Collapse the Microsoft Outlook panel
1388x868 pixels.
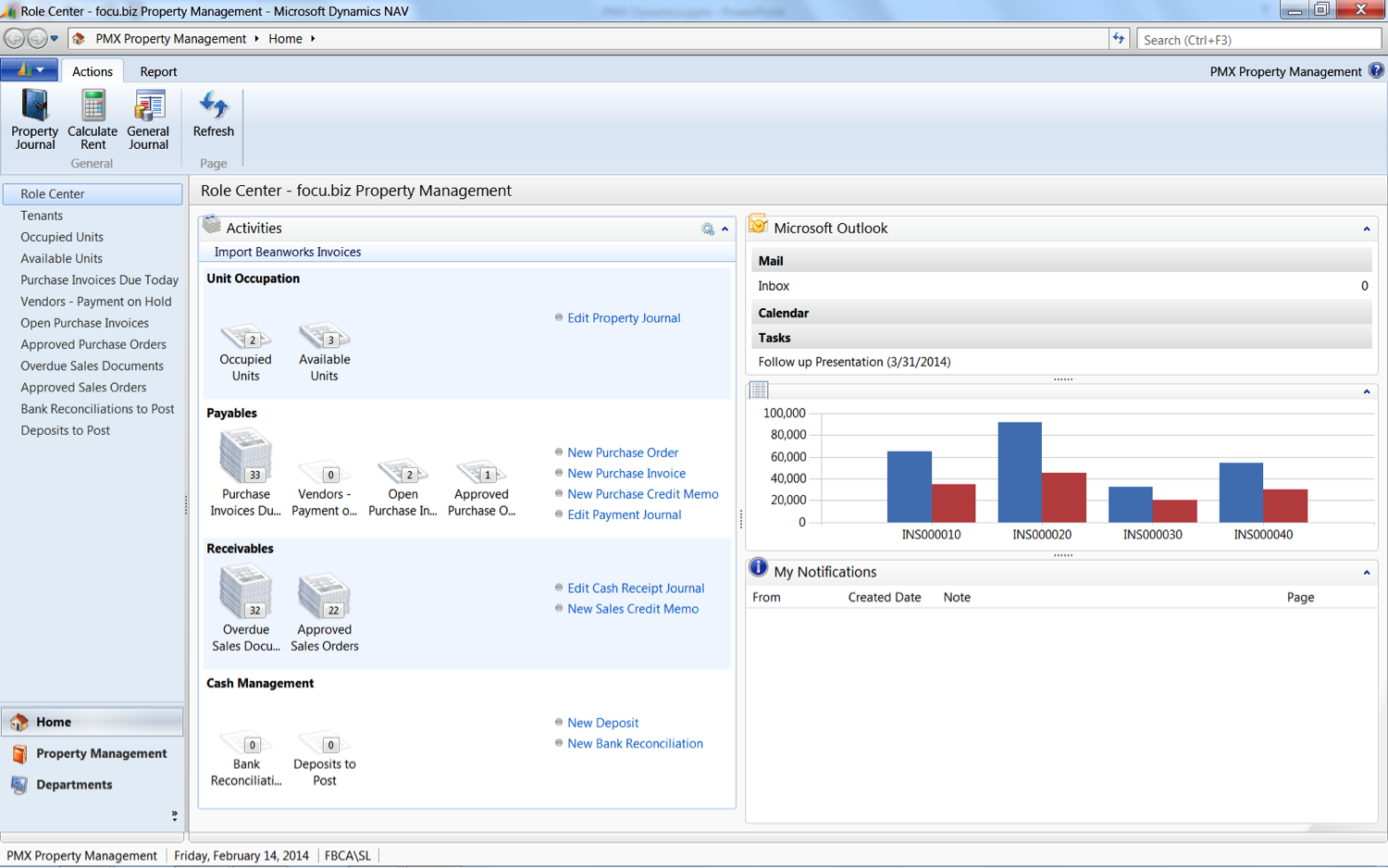coord(1366,229)
